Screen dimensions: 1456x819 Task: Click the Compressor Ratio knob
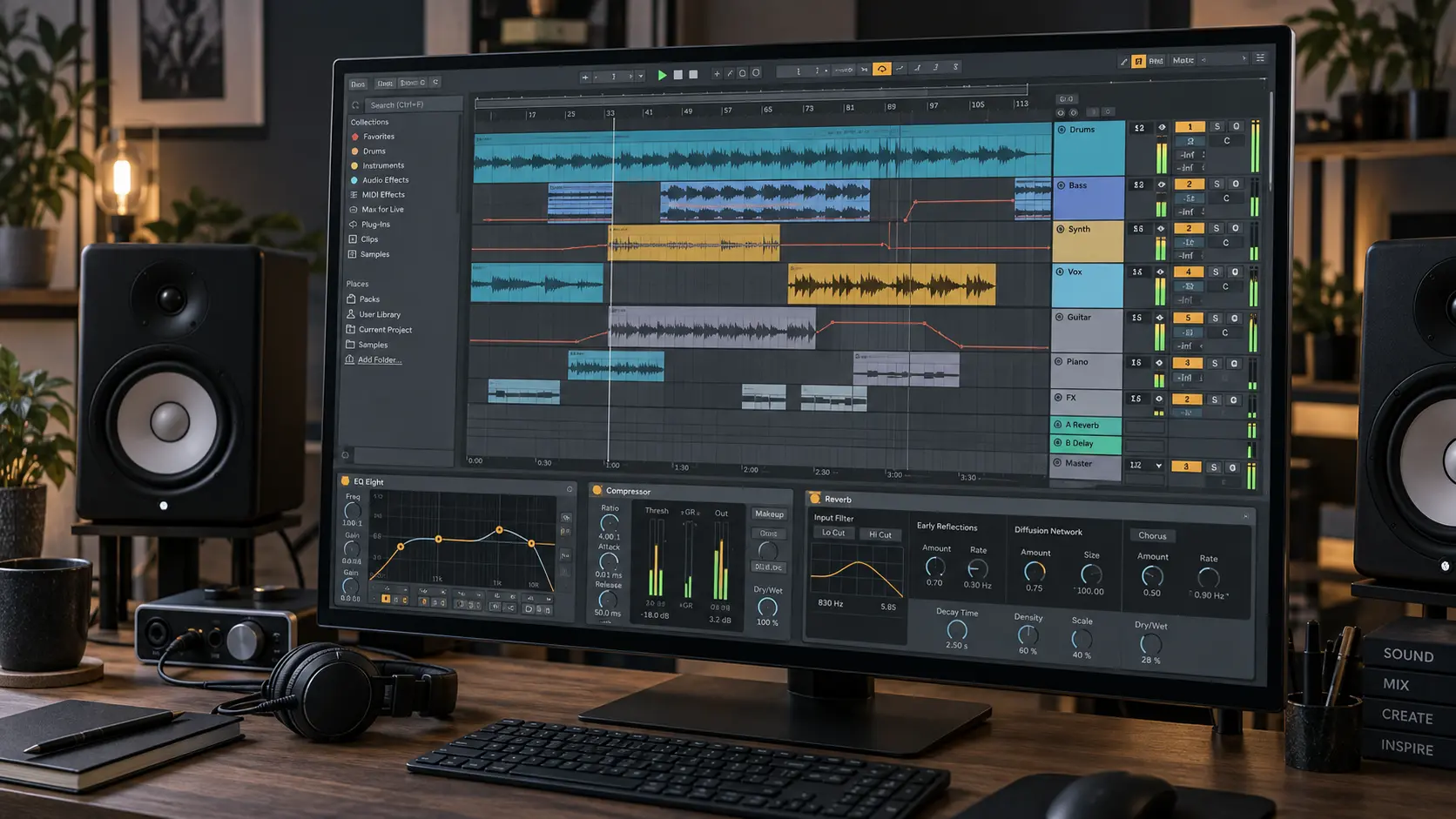pyautogui.click(x=609, y=523)
